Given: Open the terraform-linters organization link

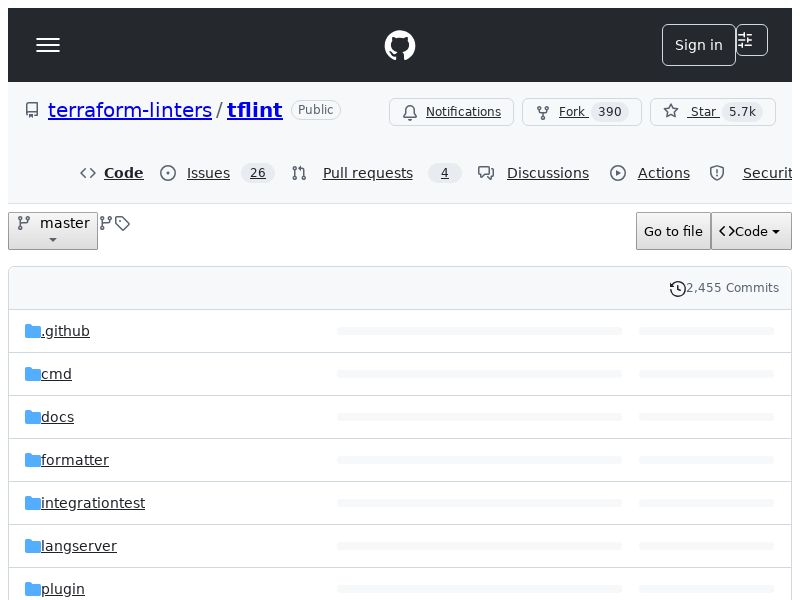Looking at the screenshot, I should [x=130, y=110].
